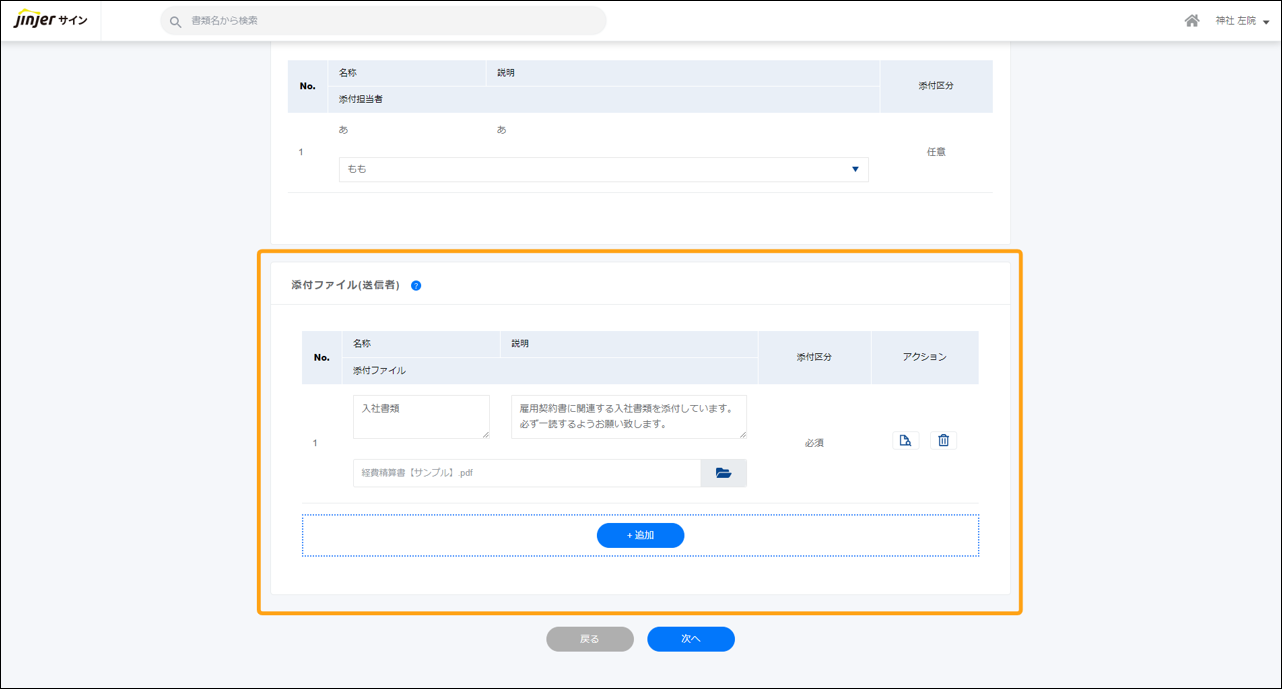Go to the home page icon
This screenshot has width=1282, height=689.
click(1191, 21)
